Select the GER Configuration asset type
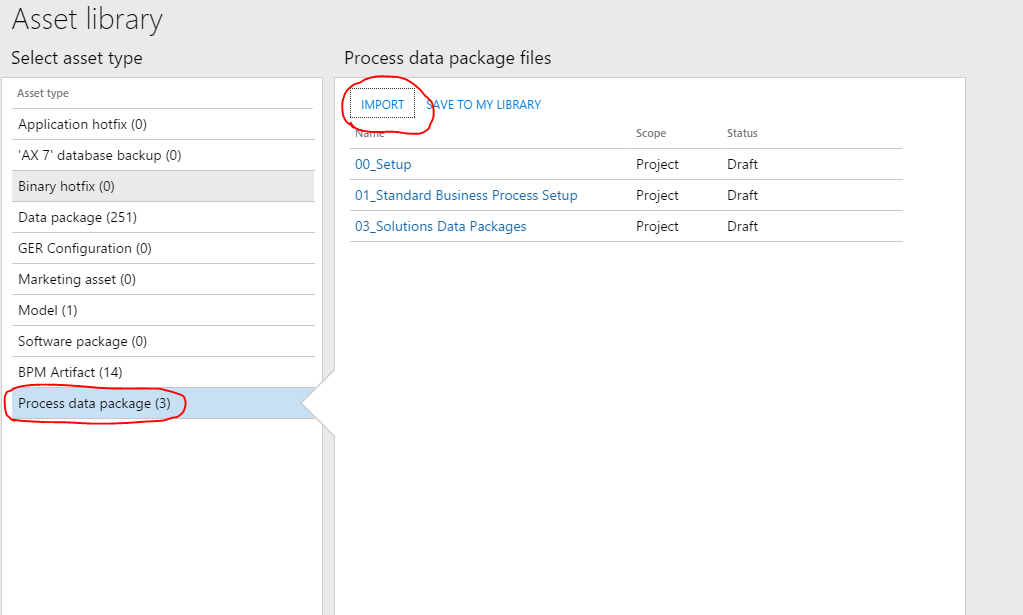The width and height of the screenshot is (1023, 615). point(84,248)
